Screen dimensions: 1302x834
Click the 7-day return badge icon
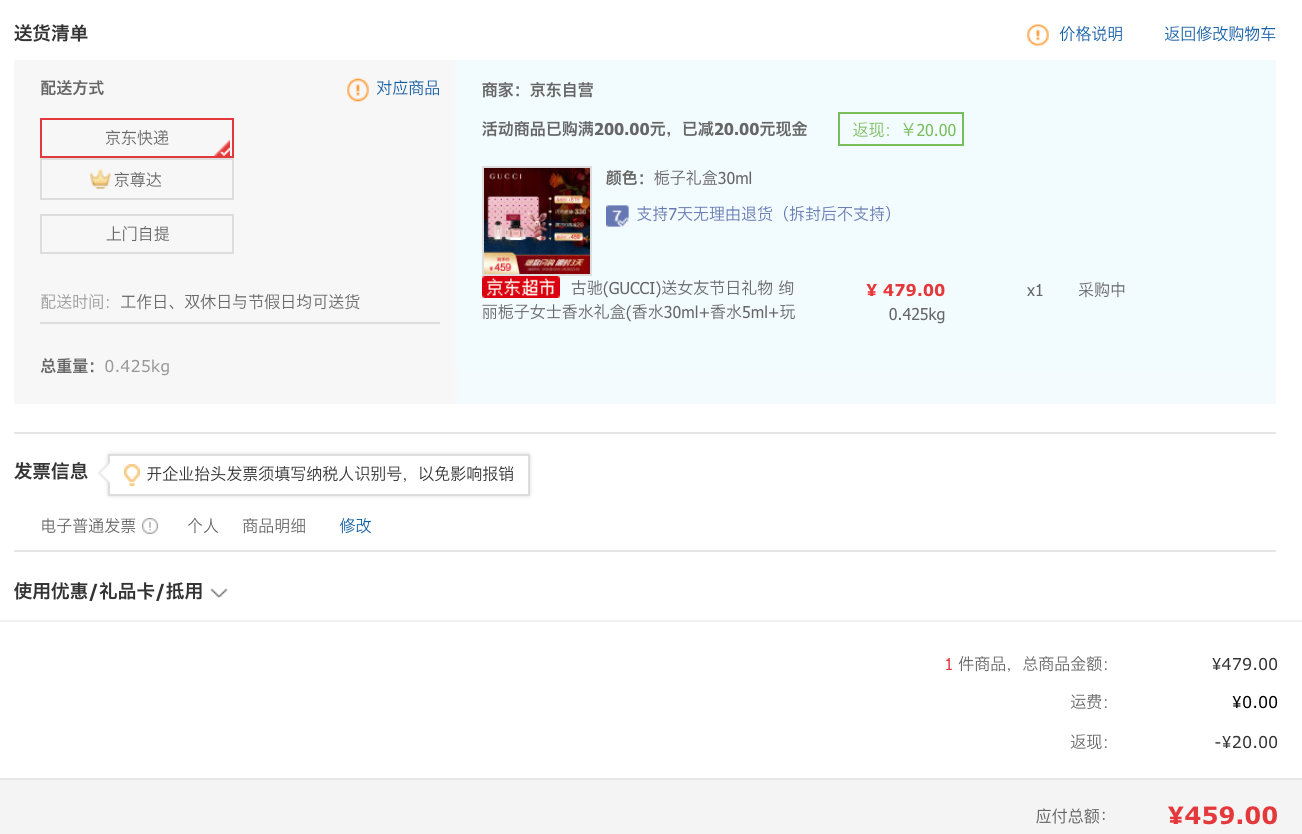point(617,215)
